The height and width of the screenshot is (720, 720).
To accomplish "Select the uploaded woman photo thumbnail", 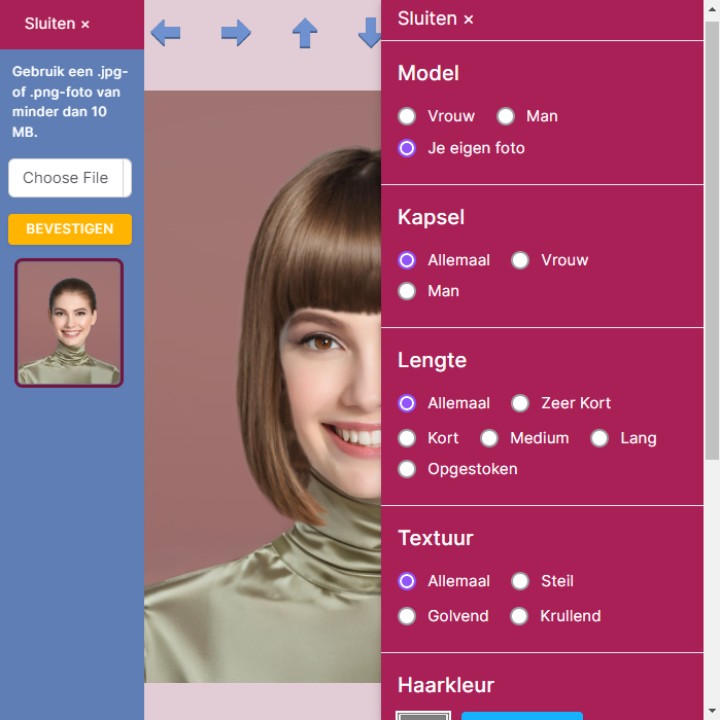I will coord(69,323).
